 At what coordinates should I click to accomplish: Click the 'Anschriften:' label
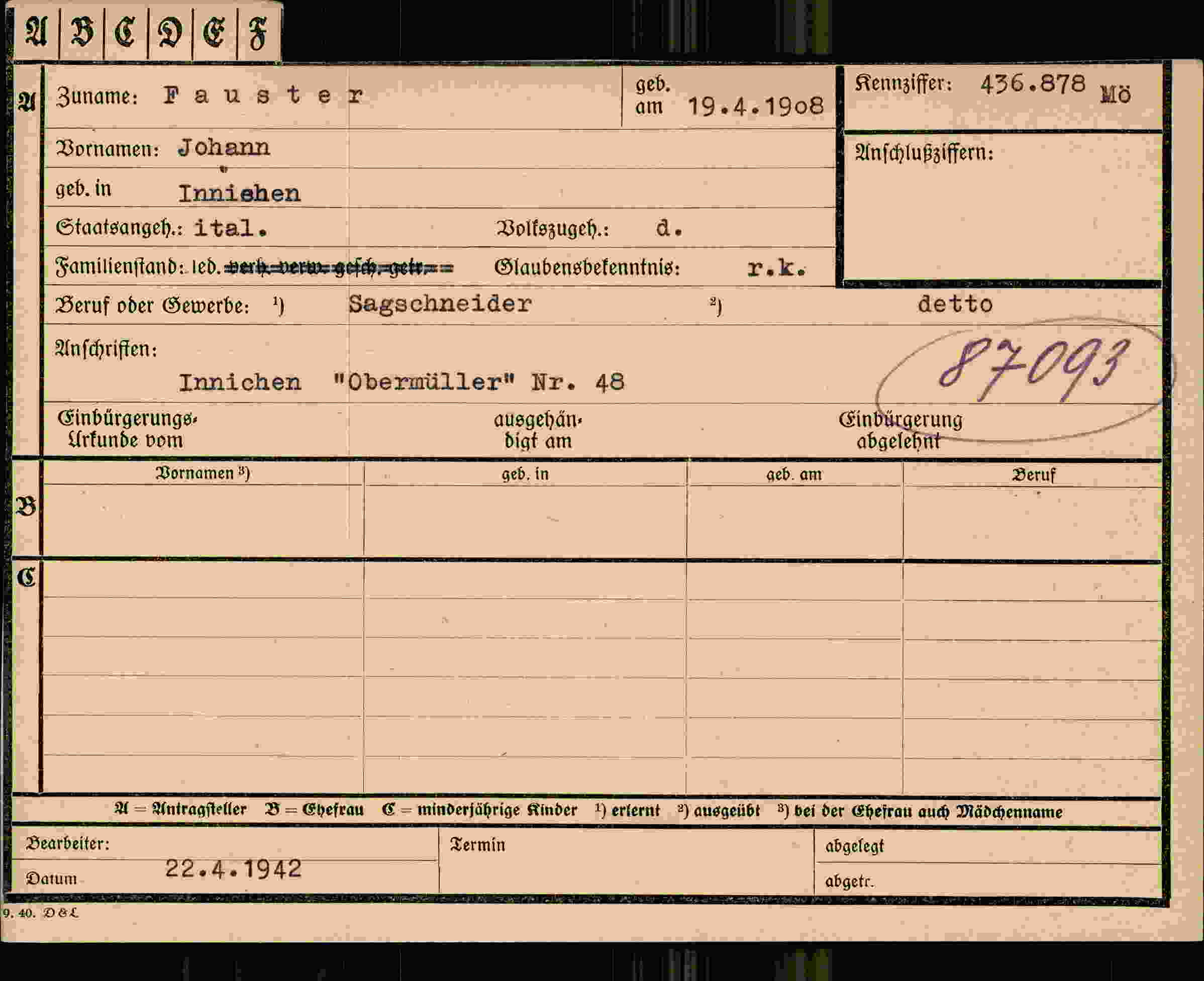(x=106, y=349)
